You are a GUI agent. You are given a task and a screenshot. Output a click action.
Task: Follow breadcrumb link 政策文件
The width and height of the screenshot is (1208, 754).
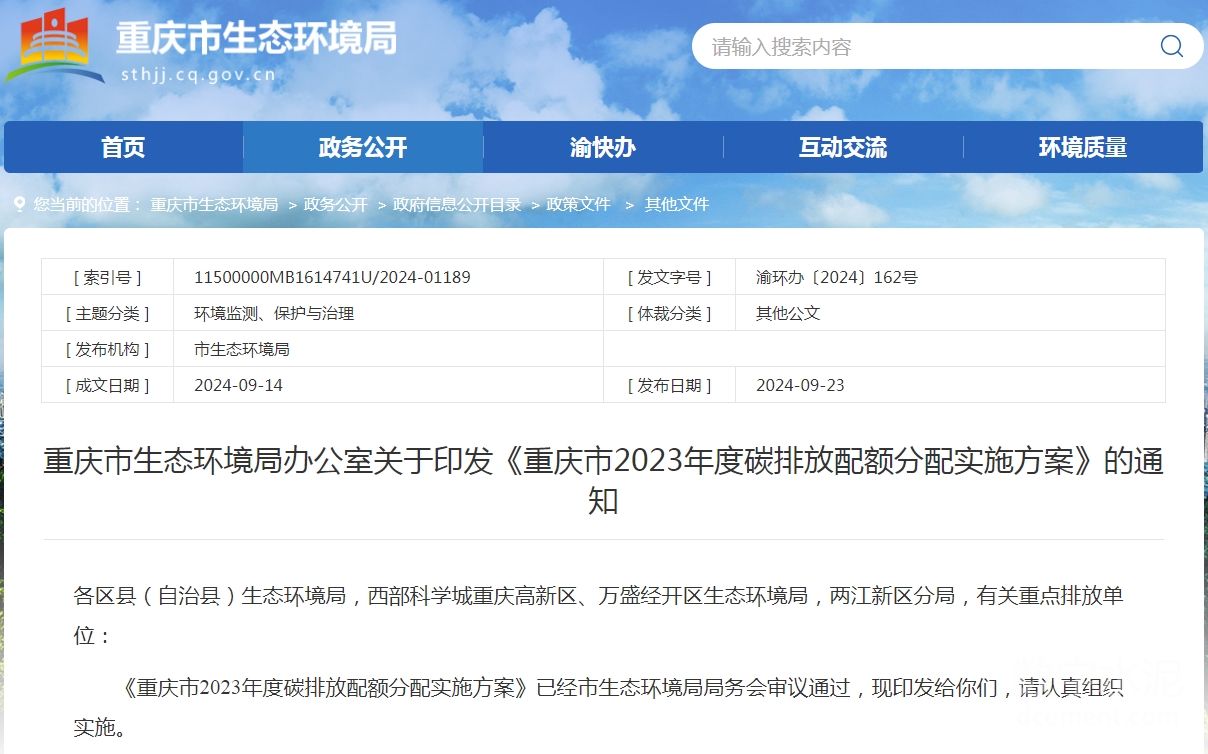pos(578,204)
